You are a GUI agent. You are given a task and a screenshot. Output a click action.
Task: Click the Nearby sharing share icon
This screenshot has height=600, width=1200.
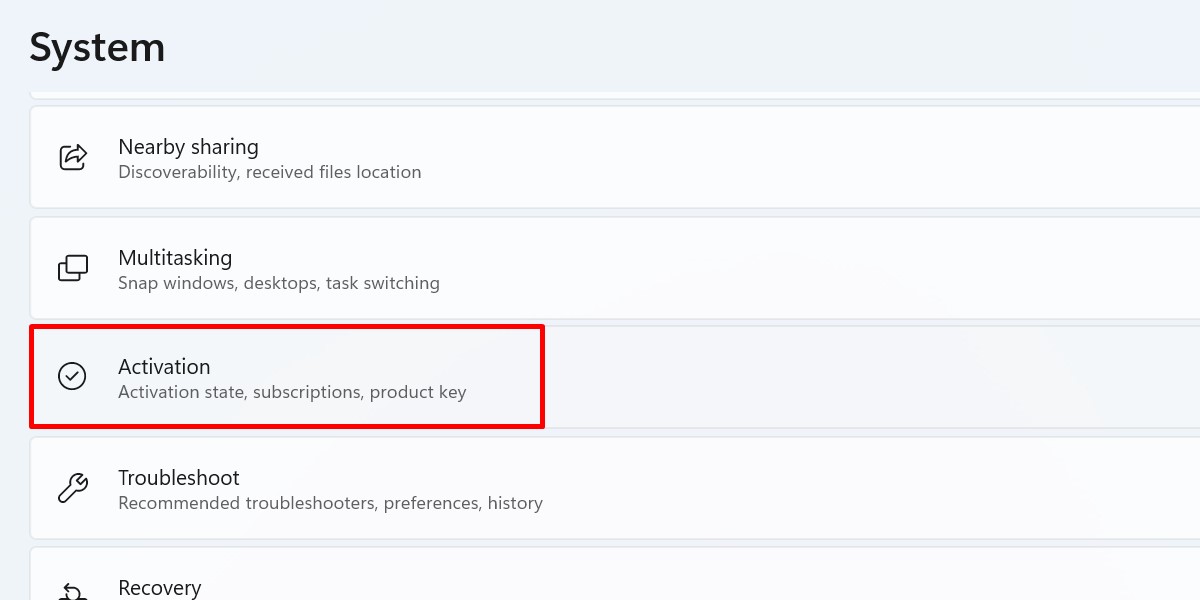(x=72, y=157)
